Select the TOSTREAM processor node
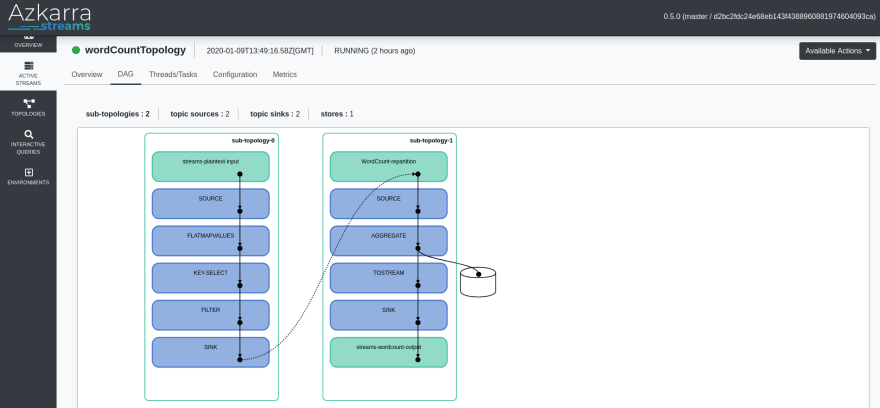This screenshot has width=880, height=408. click(388, 278)
